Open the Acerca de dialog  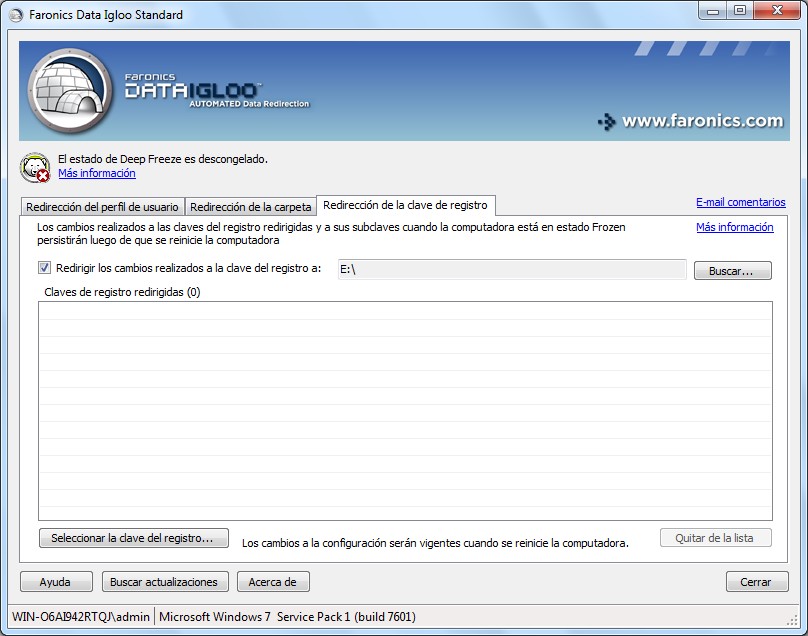pos(273,582)
